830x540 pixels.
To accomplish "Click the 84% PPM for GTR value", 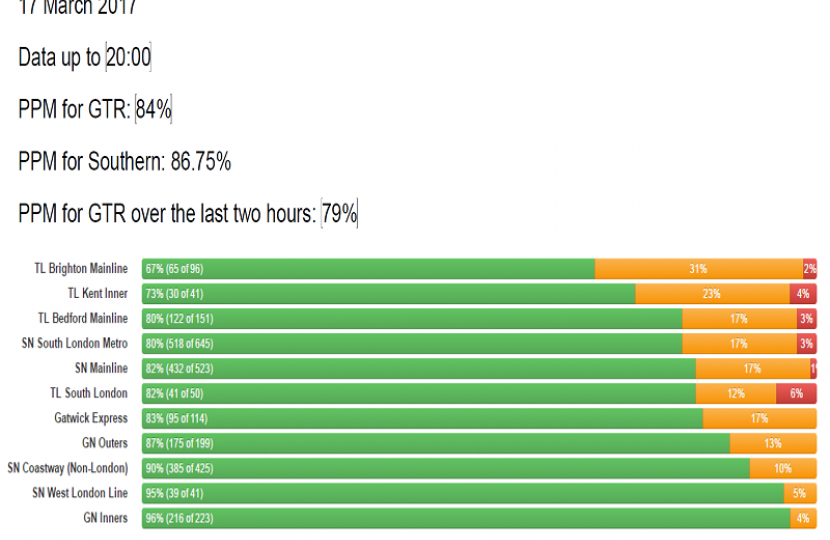I will [x=154, y=110].
